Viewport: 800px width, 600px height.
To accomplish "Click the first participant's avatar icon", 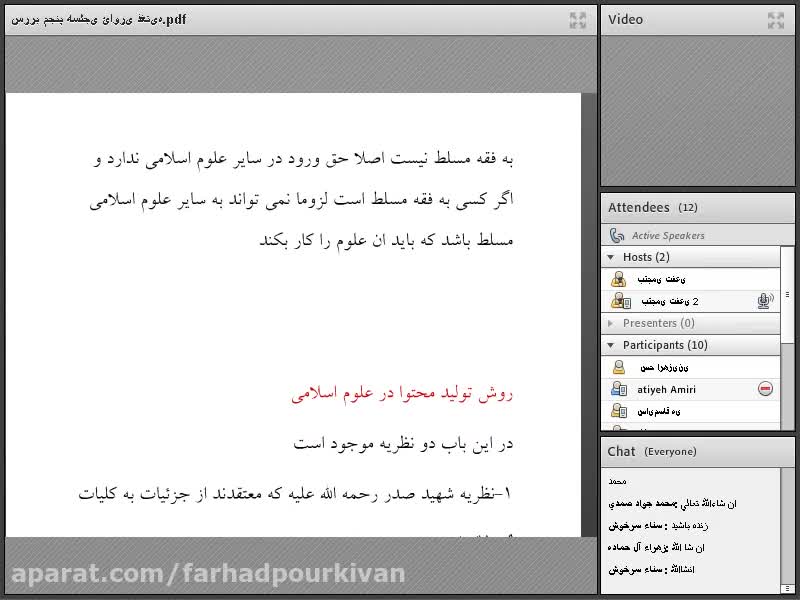I will pos(619,368).
